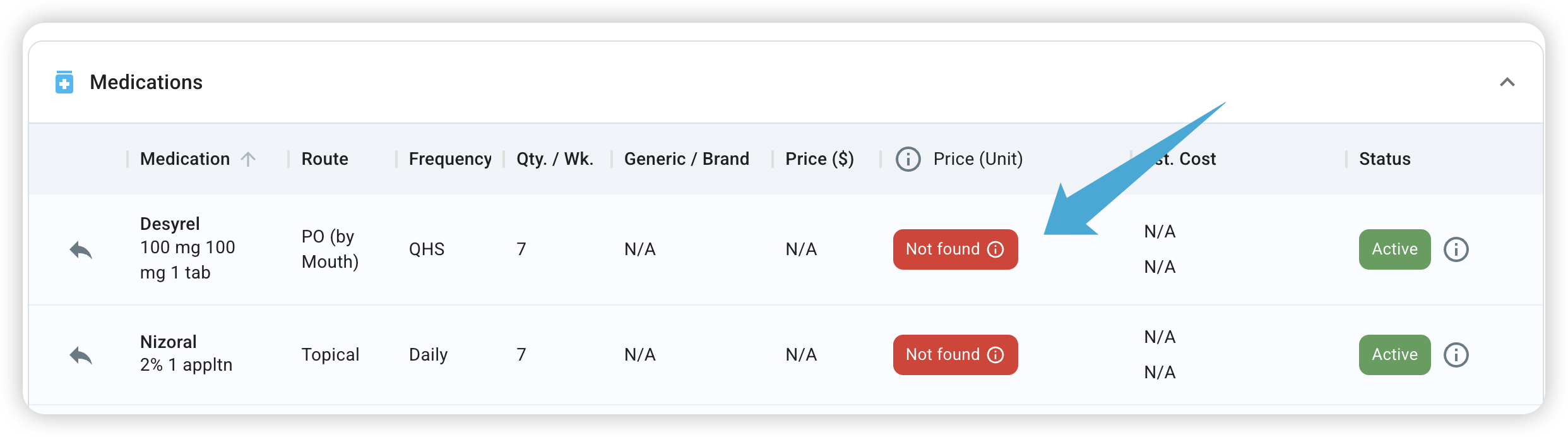Screen dimensions: 1568x437
Task: Collapse the Medications panel with chevron
Action: click(x=1507, y=82)
